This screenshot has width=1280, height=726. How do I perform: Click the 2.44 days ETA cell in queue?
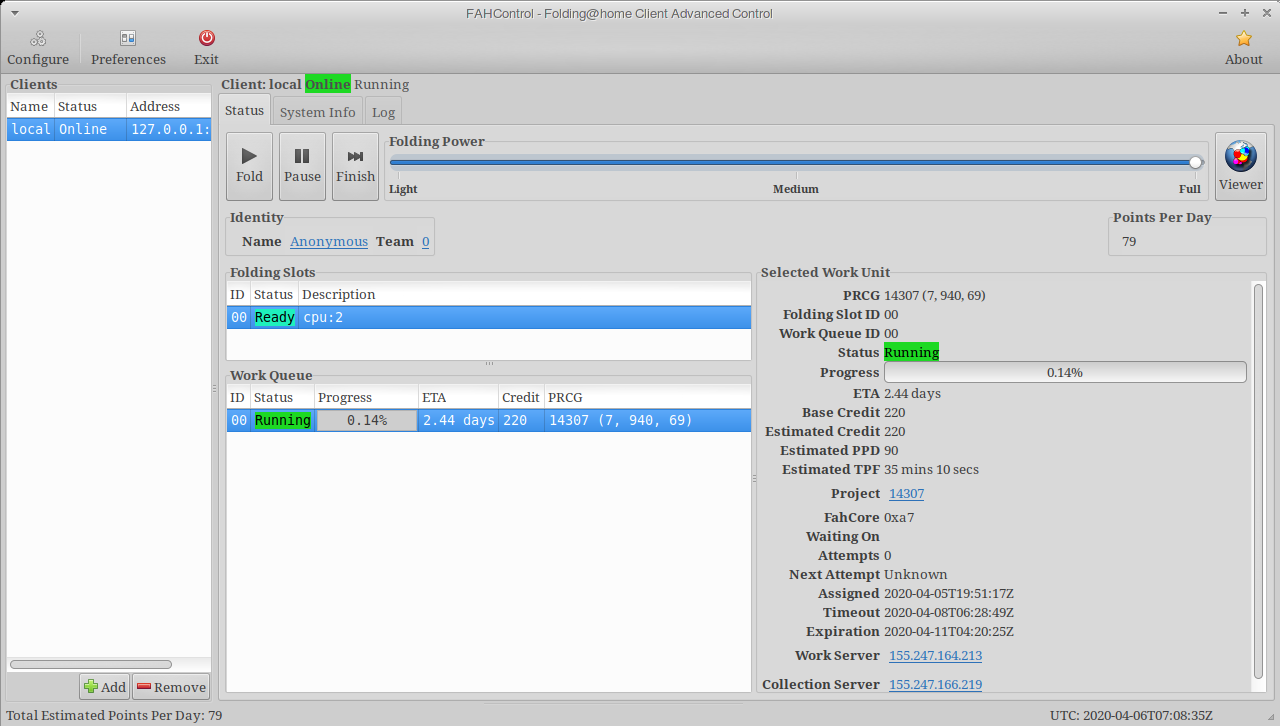pyautogui.click(x=458, y=420)
